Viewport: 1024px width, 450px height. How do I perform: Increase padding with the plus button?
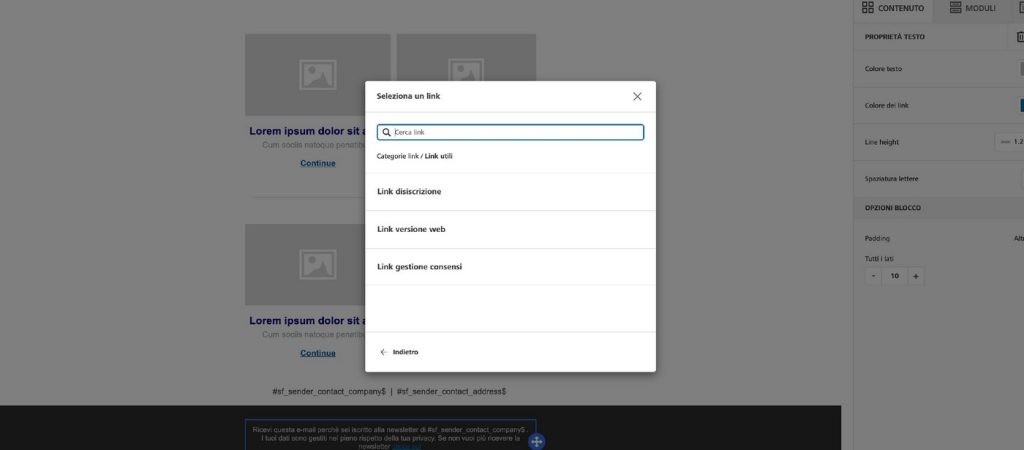916,276
